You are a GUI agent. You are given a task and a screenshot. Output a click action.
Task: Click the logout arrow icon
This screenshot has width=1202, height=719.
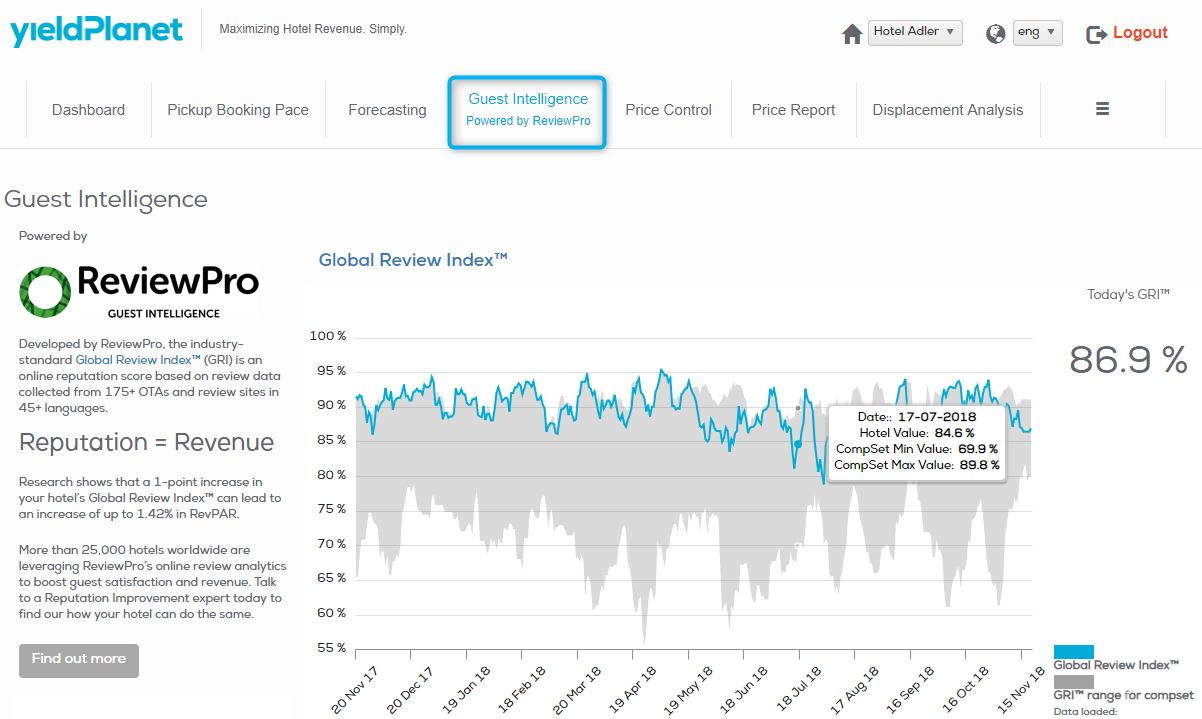pyautogui.click(x=1097, y=34)
